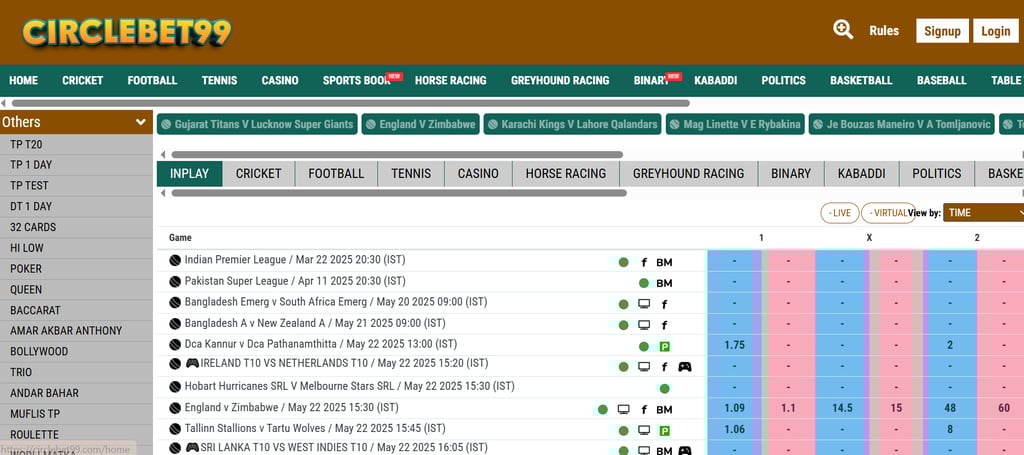
Task: Open the Tallinn Stallions v Tartu Wolves match
Action: tap(315, 428)
